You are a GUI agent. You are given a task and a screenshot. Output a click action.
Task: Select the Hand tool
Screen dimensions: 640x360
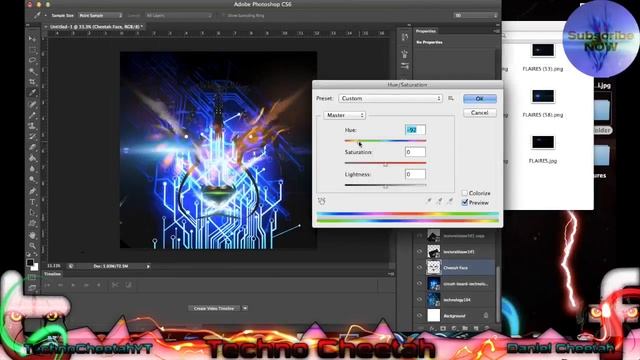click(32, 235)
